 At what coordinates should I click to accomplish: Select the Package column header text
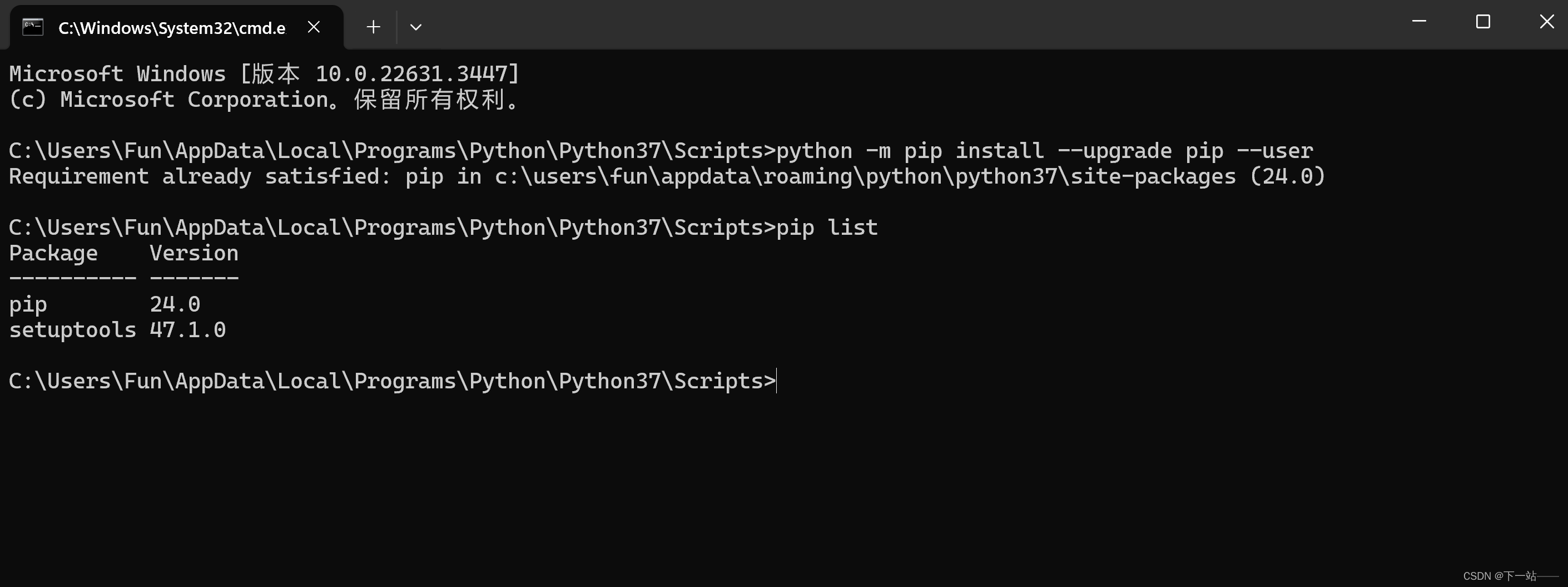(x=52, y=252)
